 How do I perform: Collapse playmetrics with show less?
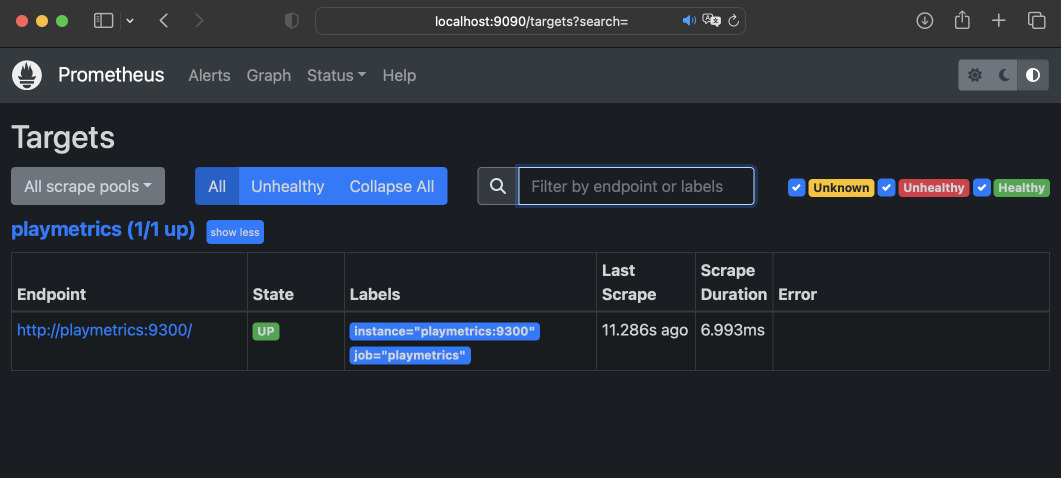235,232
